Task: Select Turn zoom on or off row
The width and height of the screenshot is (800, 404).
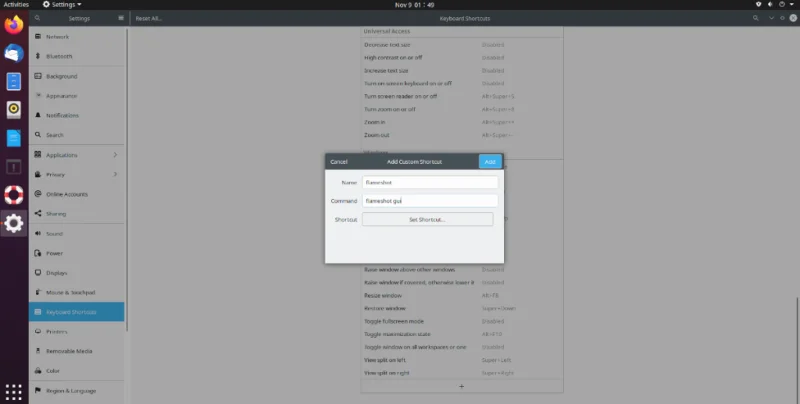Action: point(462,109)
